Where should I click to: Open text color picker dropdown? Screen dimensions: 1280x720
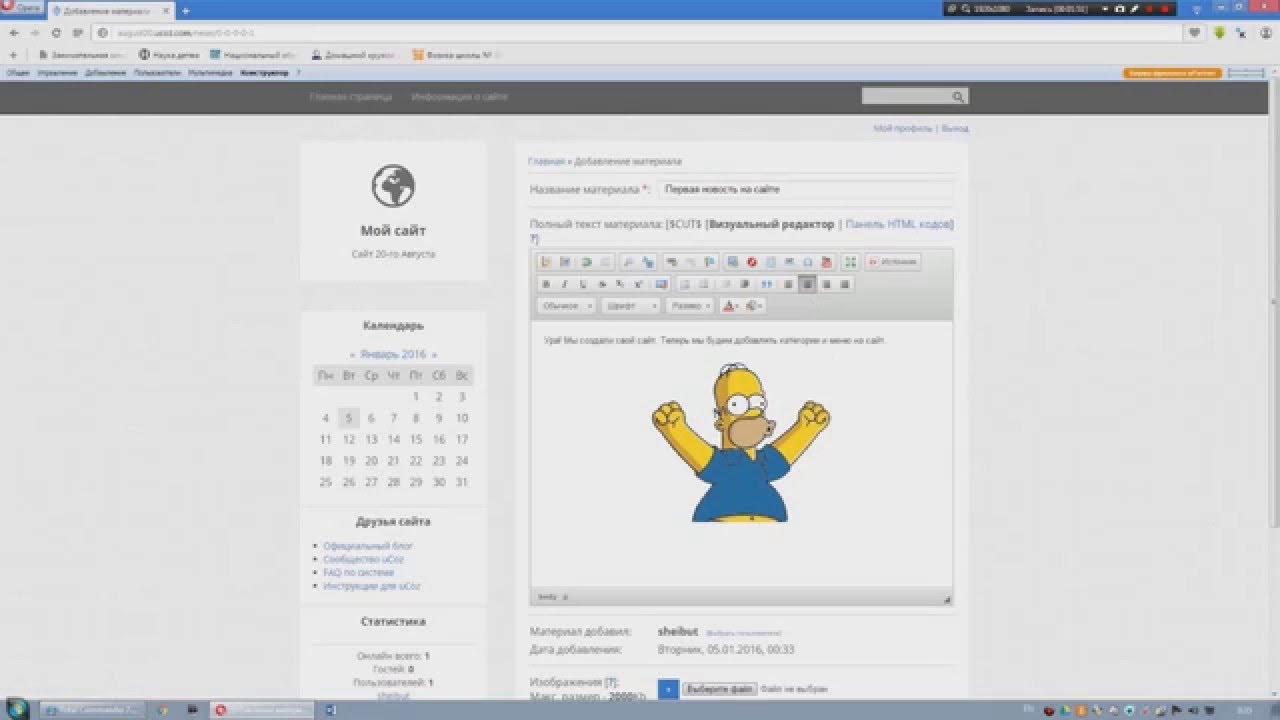(730, 306)
